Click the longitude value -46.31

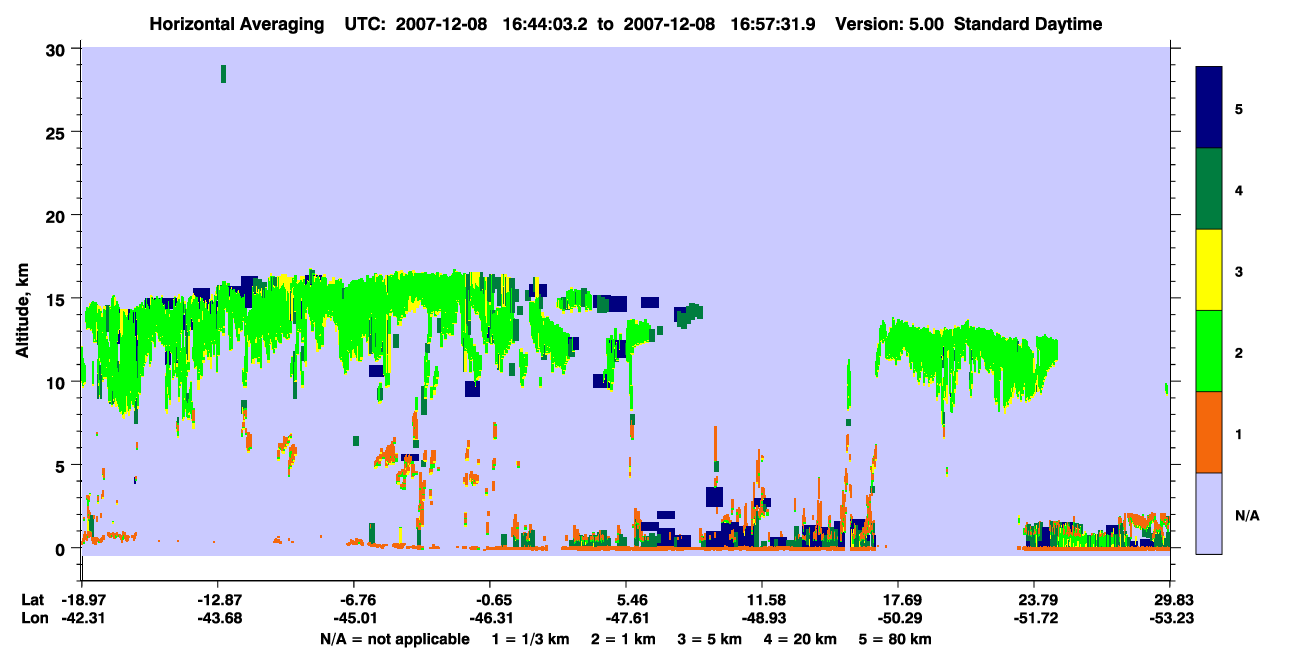click(x=489, y=618)
